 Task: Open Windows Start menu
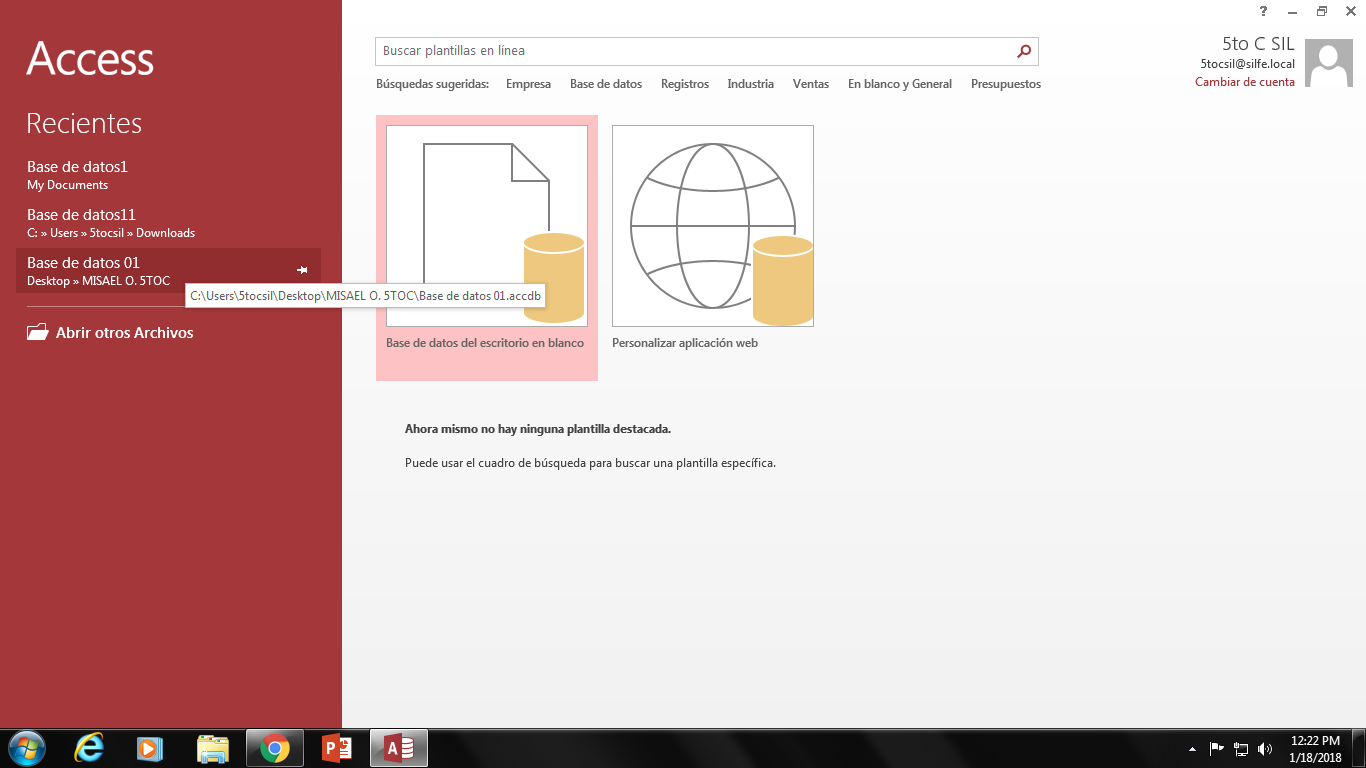tap(26, 748)
